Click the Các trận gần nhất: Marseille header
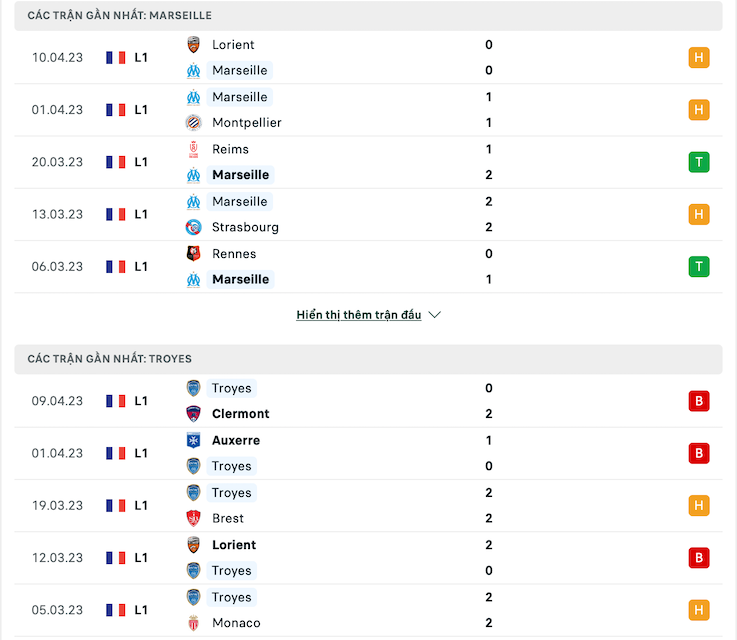Image resolution: width=737 pixels, height=640 pixels. pos(368,16)
